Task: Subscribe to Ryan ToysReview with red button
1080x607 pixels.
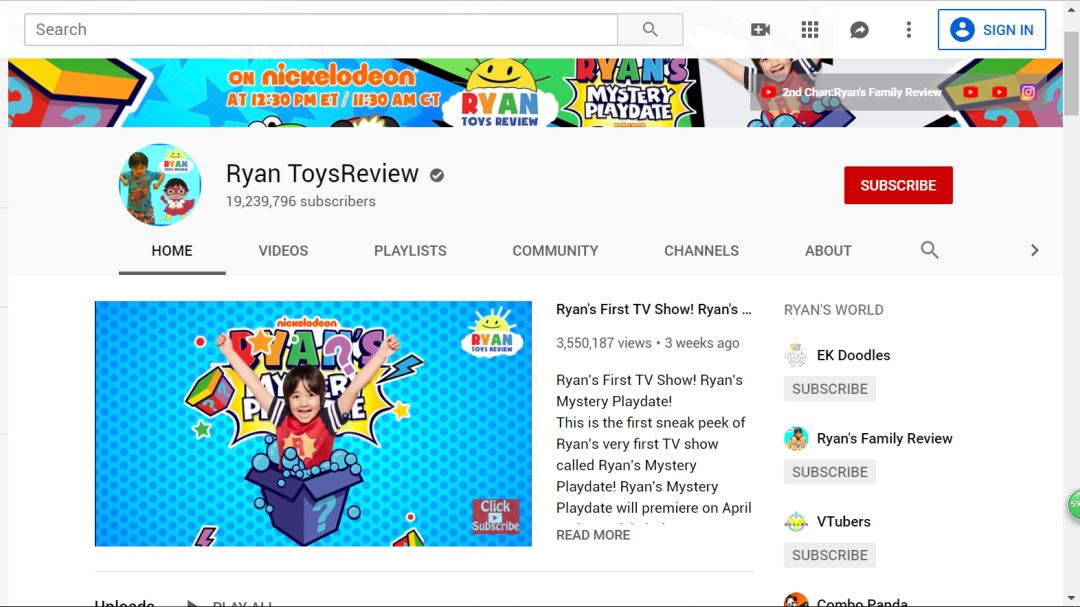Action: [898, 185]
